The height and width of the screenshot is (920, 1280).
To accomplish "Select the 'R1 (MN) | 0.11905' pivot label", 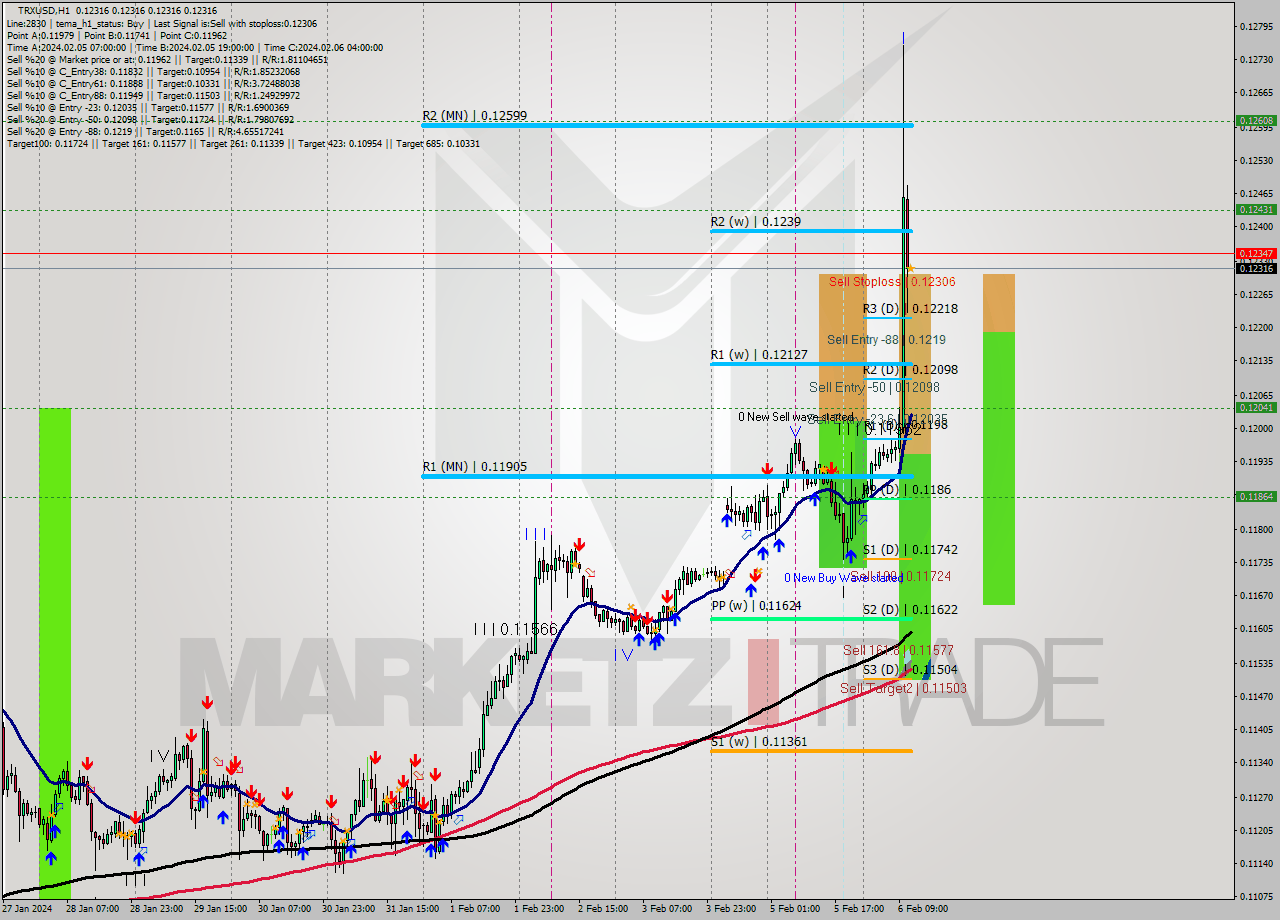I will (x=474, y=466).
